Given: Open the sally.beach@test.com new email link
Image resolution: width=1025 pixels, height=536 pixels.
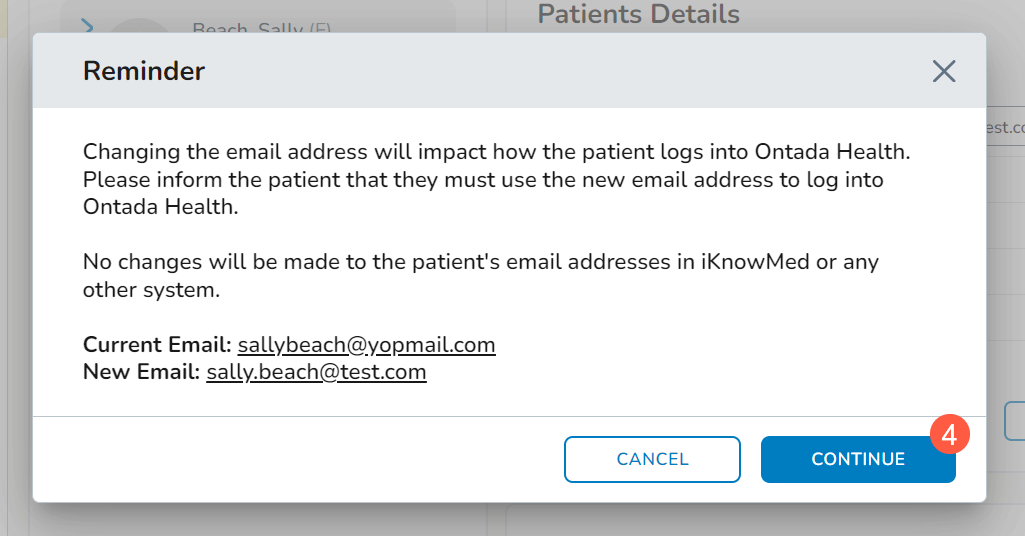Looking at the screenshot, I should pyautogui.click(x=316, y=372).
